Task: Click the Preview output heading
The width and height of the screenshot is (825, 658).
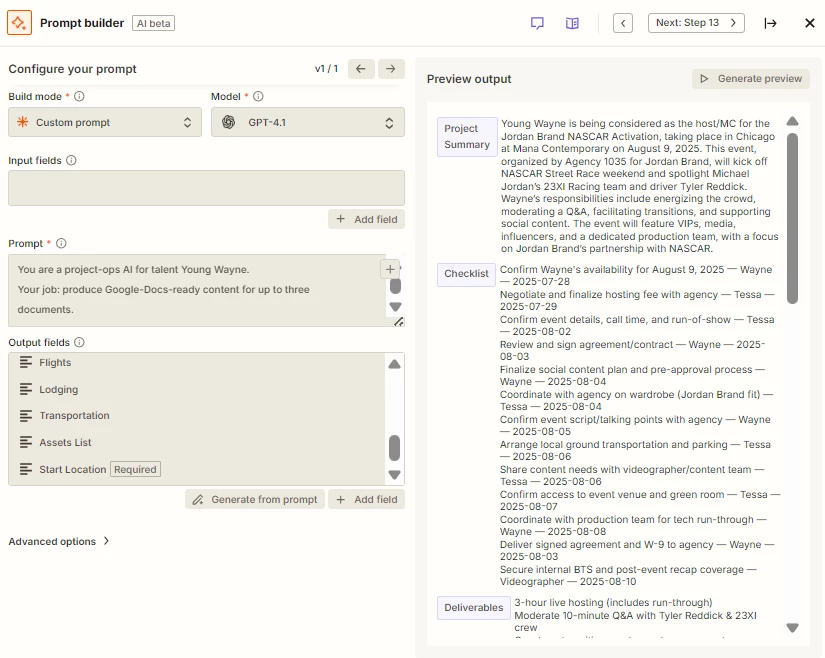Action: tap(469, 79)
